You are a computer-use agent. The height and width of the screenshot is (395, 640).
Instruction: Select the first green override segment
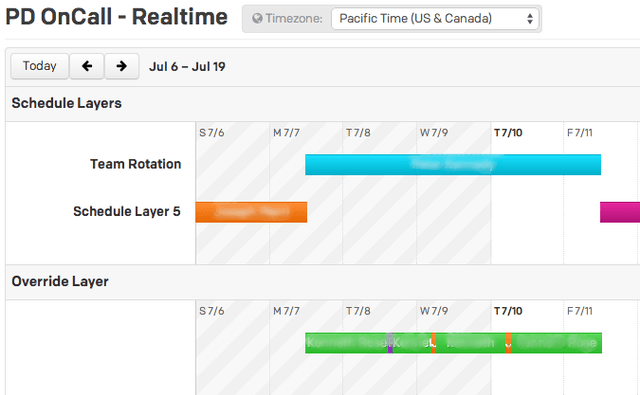[347, 343]
